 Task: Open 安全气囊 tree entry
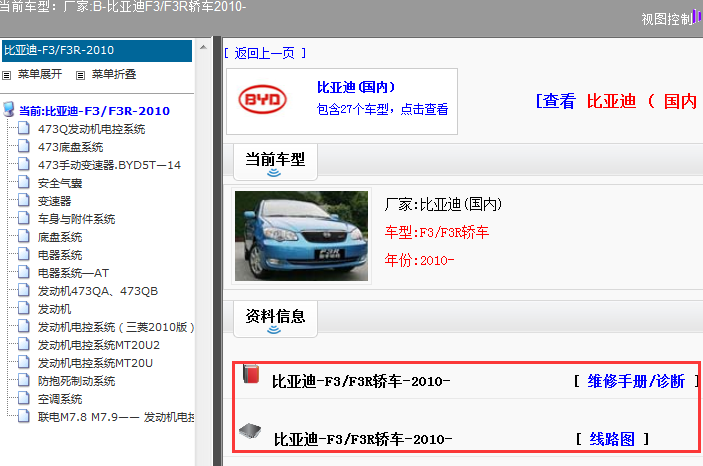tap(60, 183)
